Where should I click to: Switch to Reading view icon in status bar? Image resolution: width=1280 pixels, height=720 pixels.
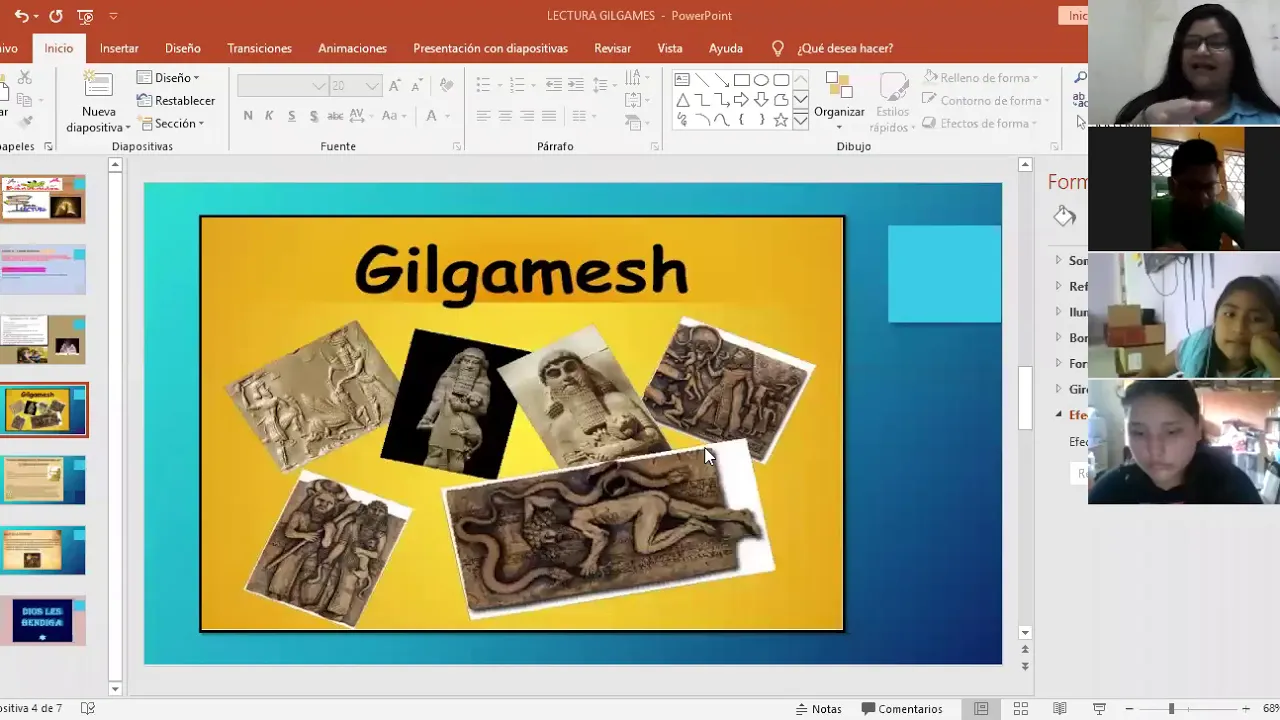[x=1060, y=708]
